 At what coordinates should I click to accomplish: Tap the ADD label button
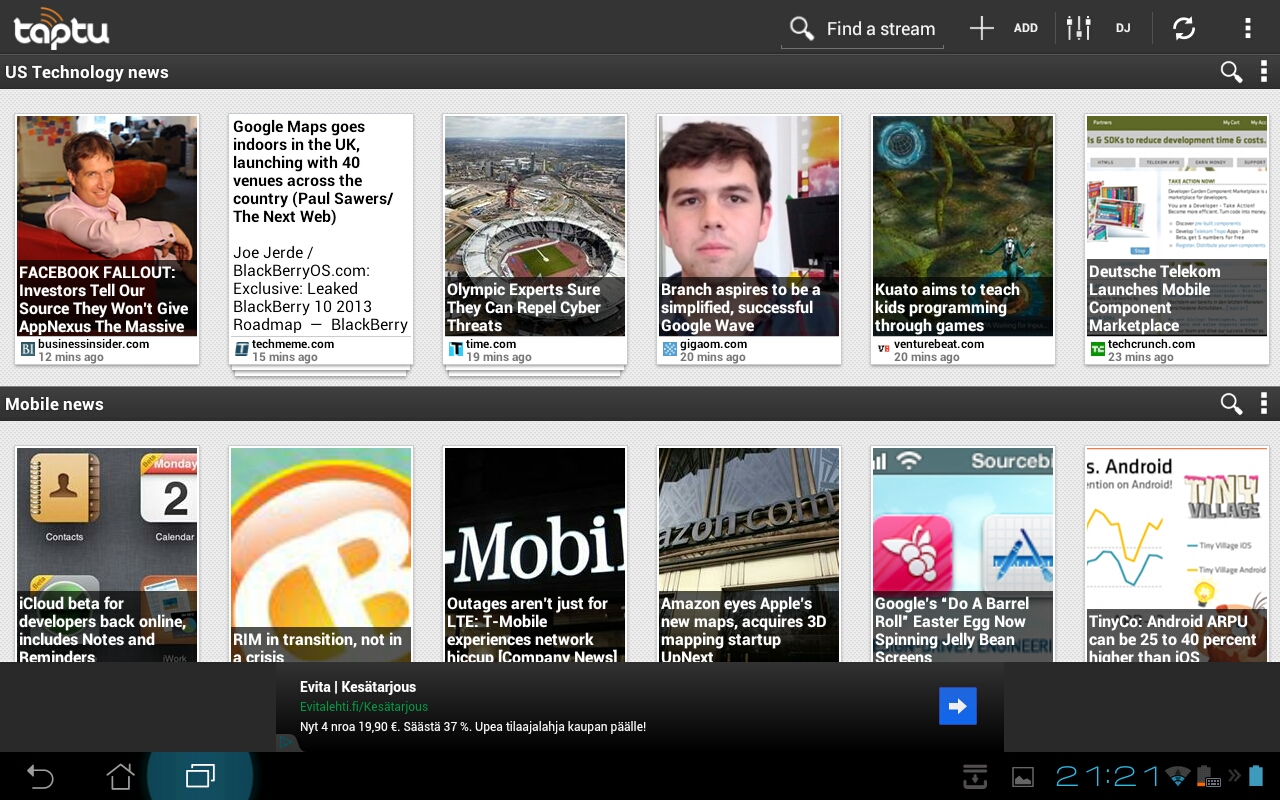click(1026, 28)
